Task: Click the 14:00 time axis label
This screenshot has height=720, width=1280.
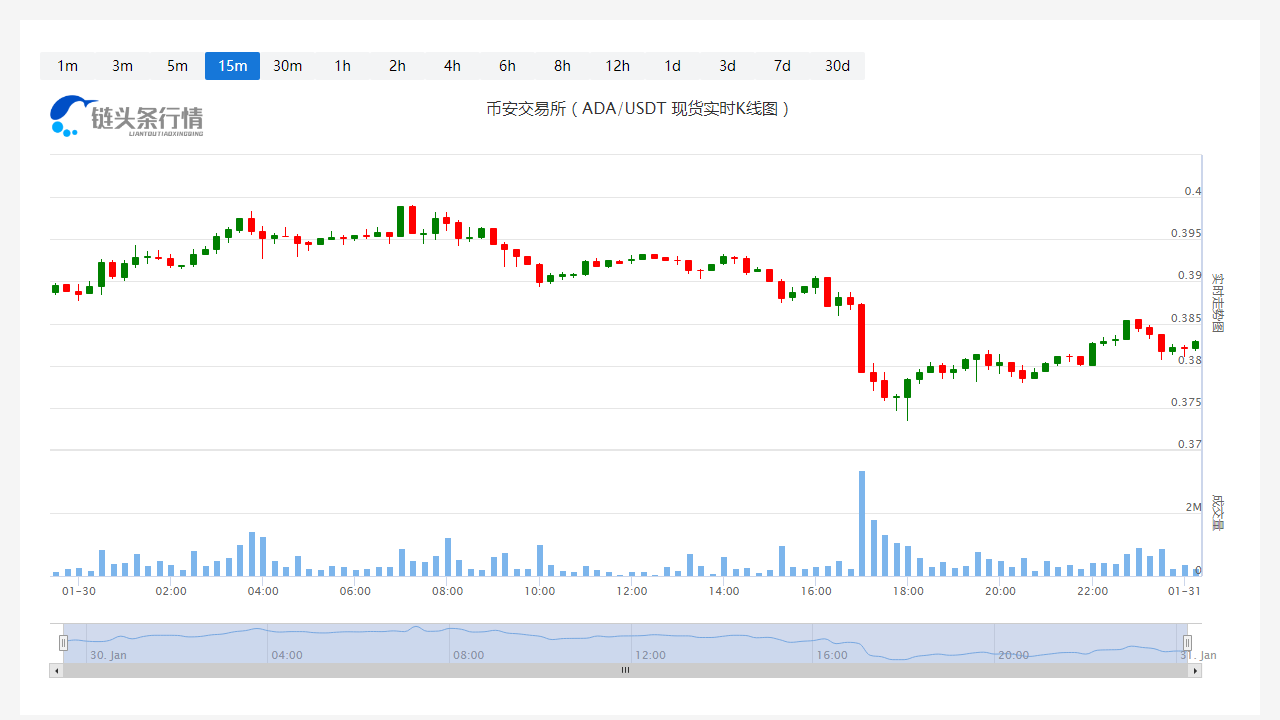Action: (724, 591)
